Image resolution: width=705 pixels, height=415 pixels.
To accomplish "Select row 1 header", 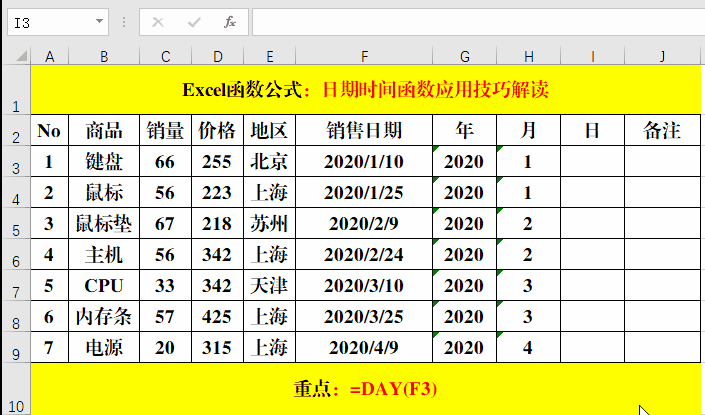I will 16,89.
